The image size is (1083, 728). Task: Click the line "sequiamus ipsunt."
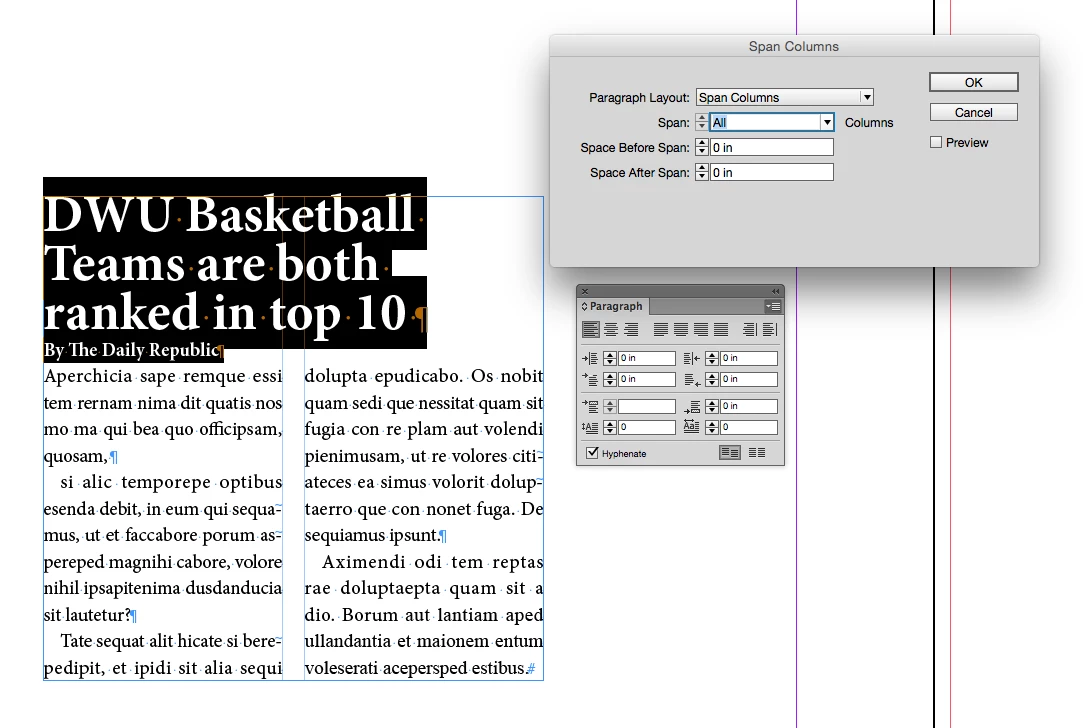tap(372, 535)
